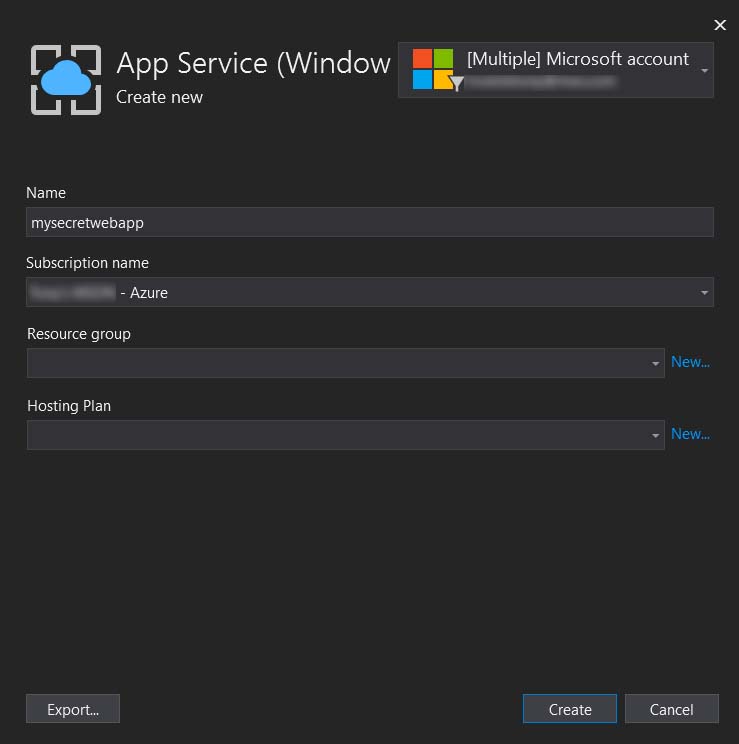This screenshot has width=739, height=744.
Task: Open the Resource group dropdown
Action: click(x=346, y=363)
